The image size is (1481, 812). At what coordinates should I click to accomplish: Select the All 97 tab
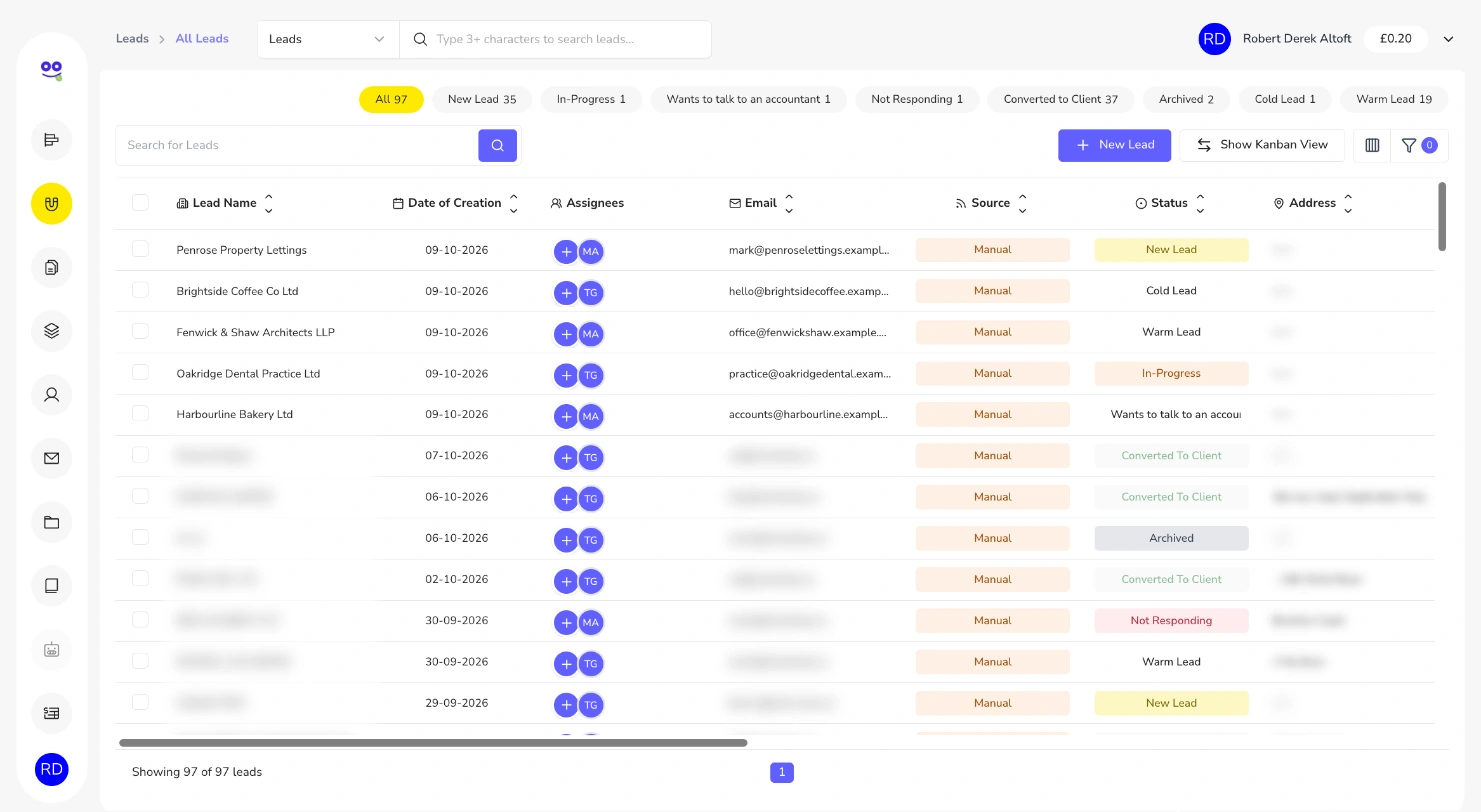pyautogui.click(x=391, y=99)
